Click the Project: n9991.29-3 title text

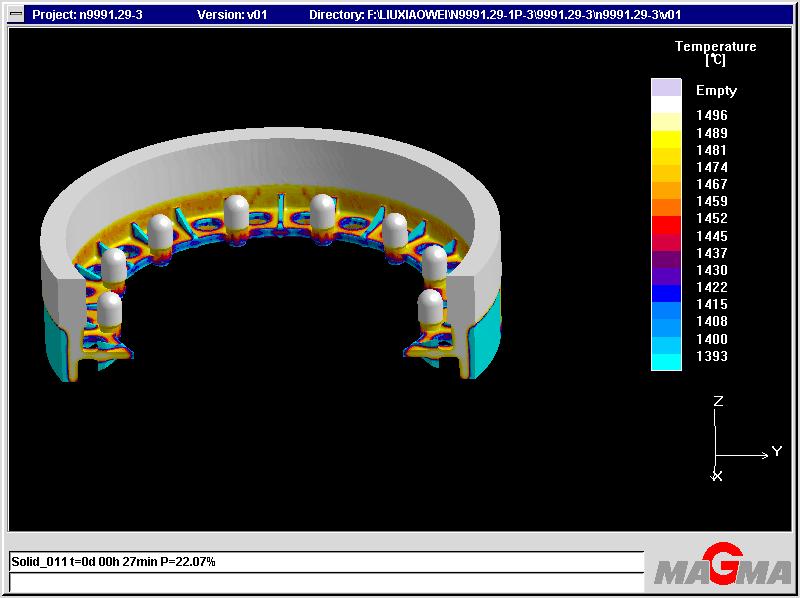pyautogui.click(x=87, y=15)
